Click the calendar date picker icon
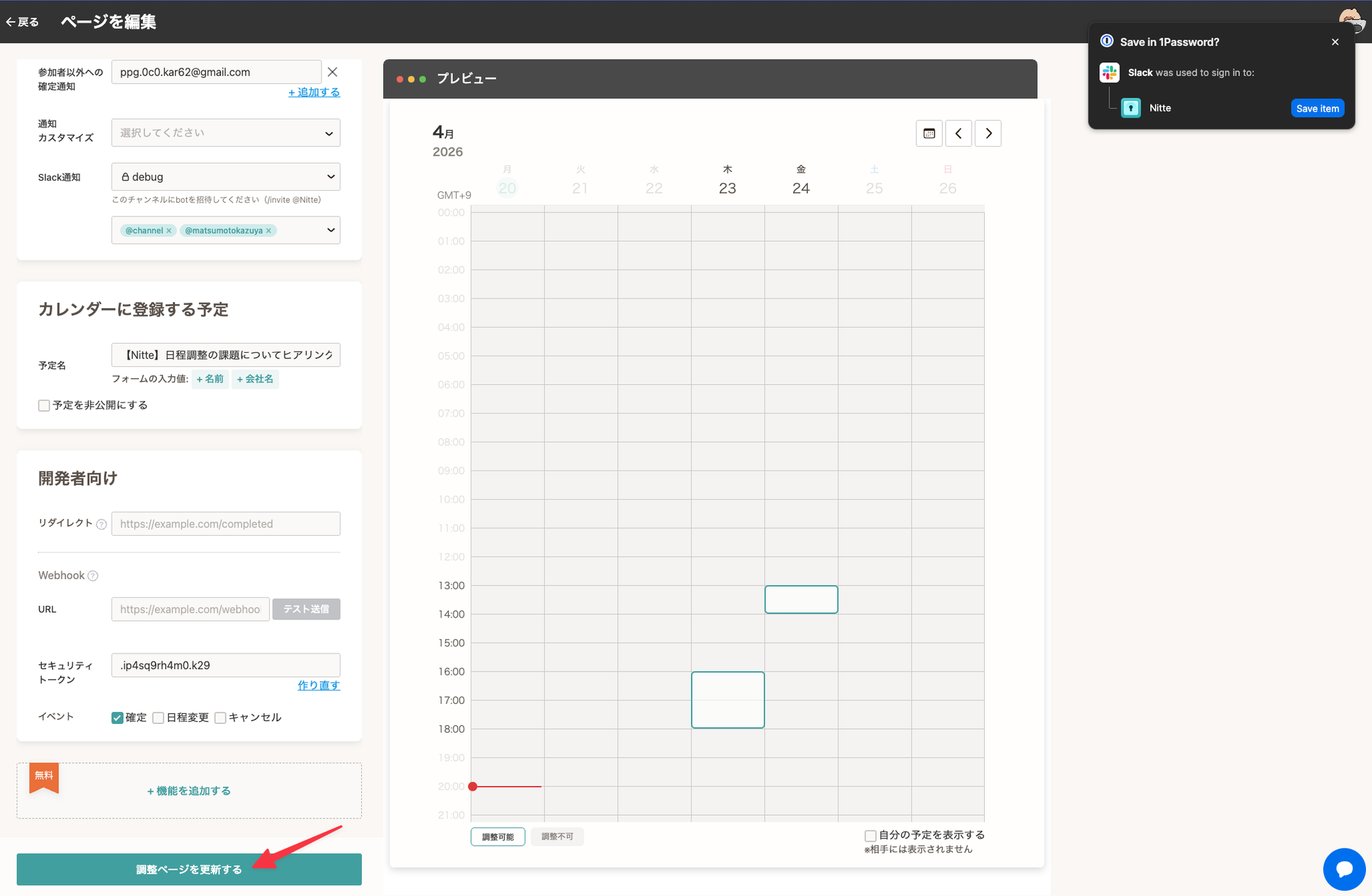This screenshot has width=1372, height=896. (929, 133)
